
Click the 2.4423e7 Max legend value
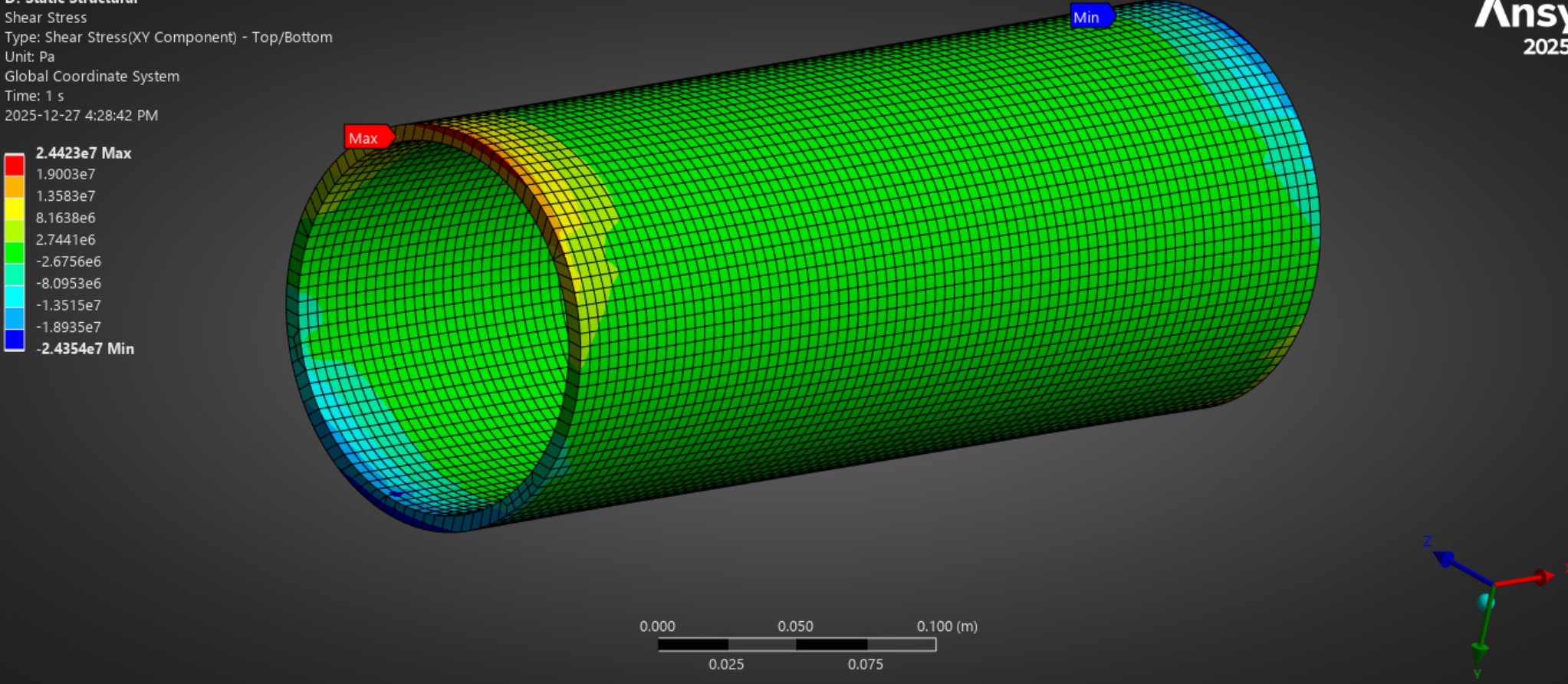click(84, 153)
